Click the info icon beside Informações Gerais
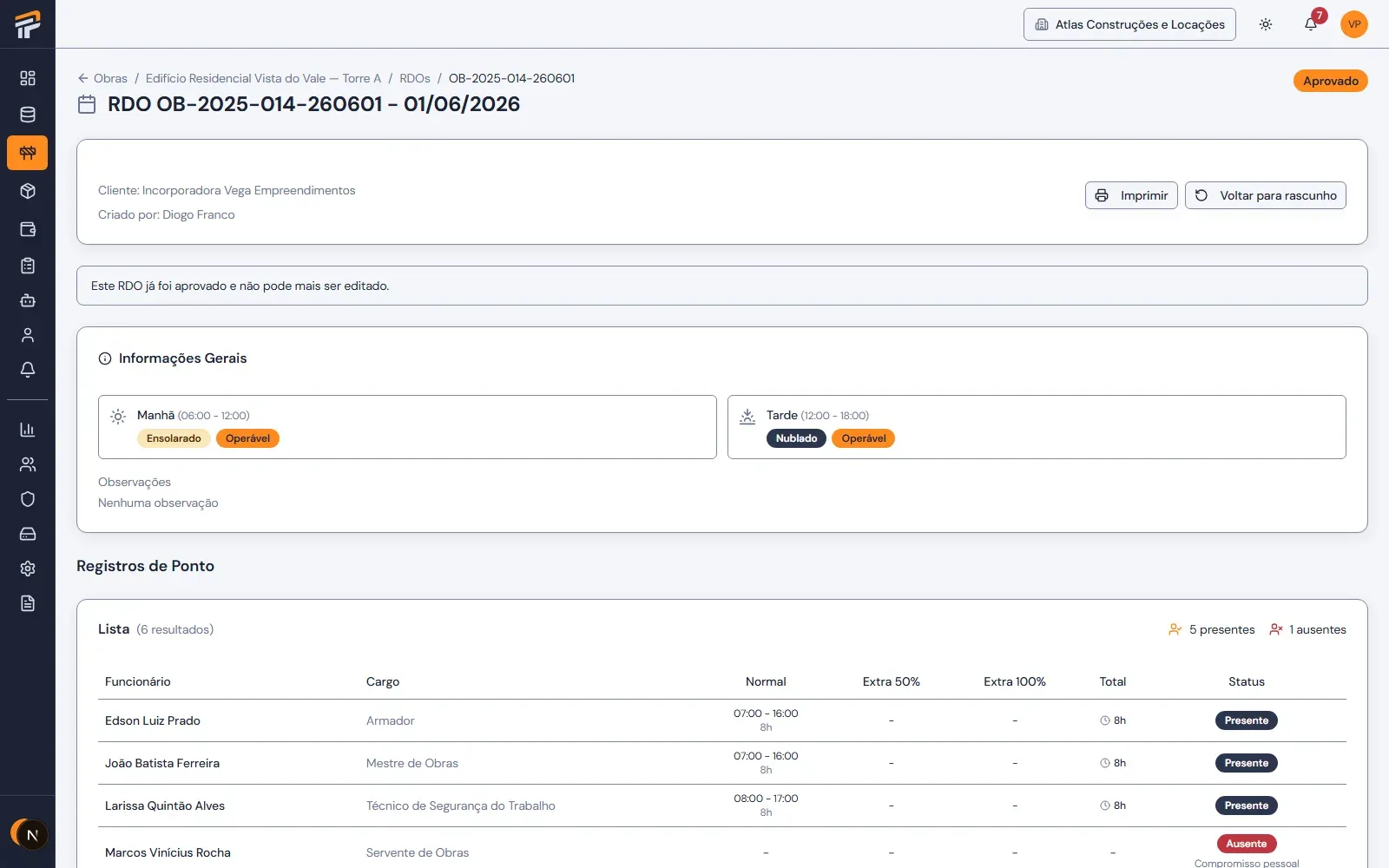The height and width of the screenshot is (868, 1389). coord(105,358)
